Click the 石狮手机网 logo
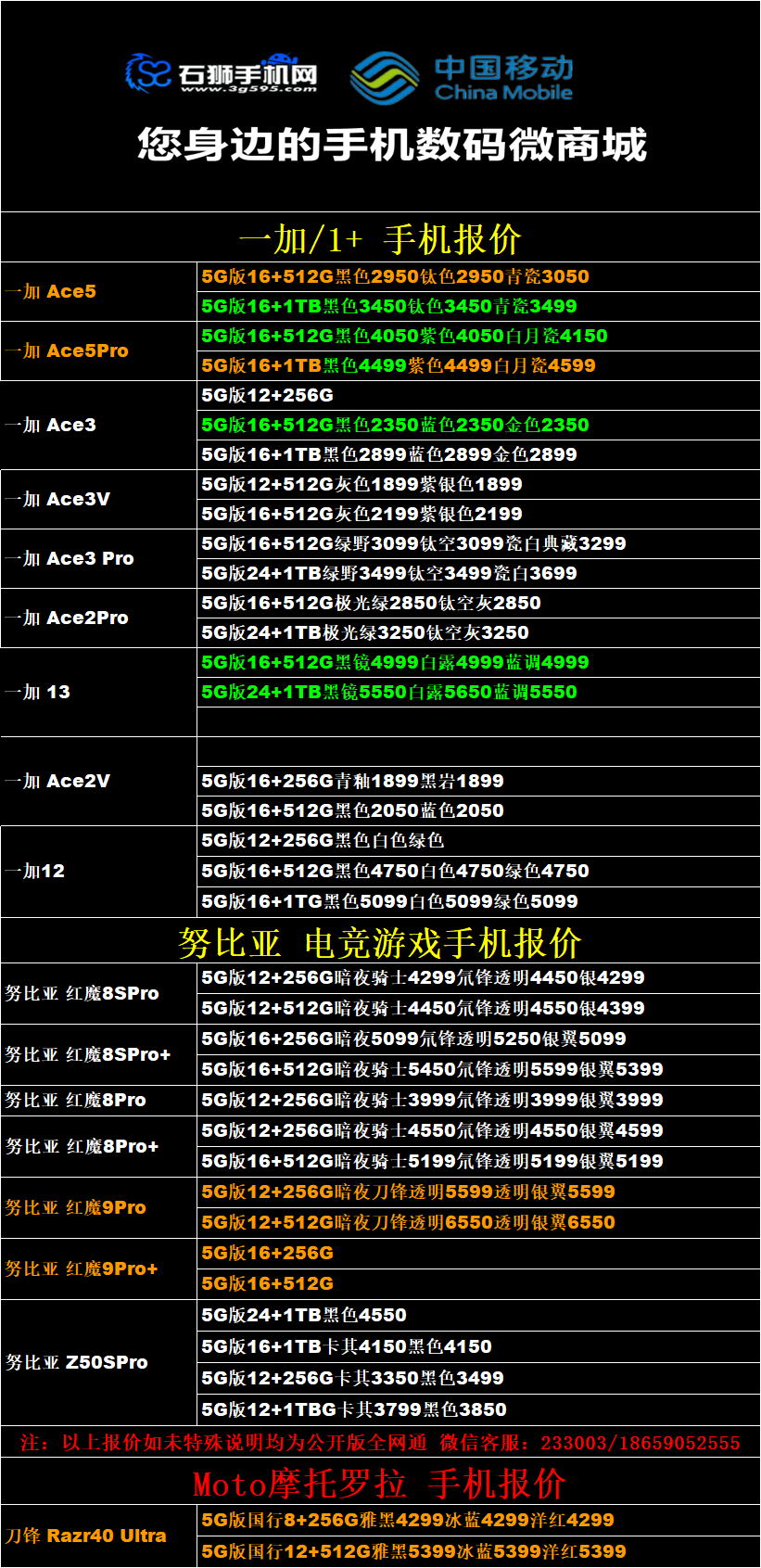The height and width of the screenshot is (1568, 761). 222,73
